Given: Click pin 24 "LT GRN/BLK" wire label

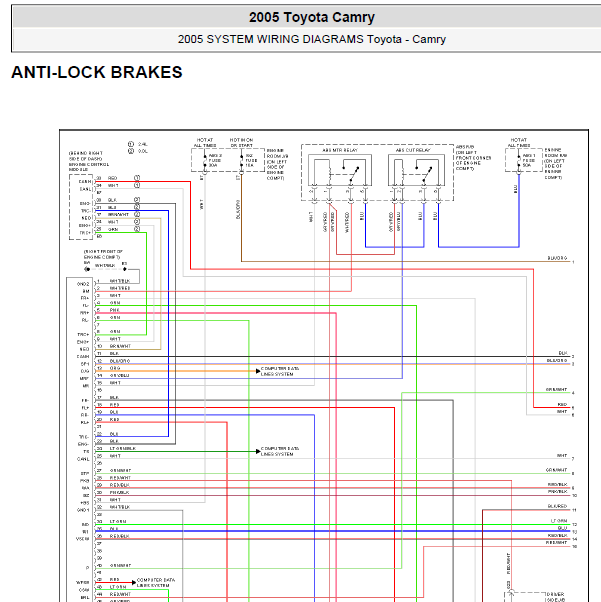Looking at the screenshot, I should pos(123,448).
